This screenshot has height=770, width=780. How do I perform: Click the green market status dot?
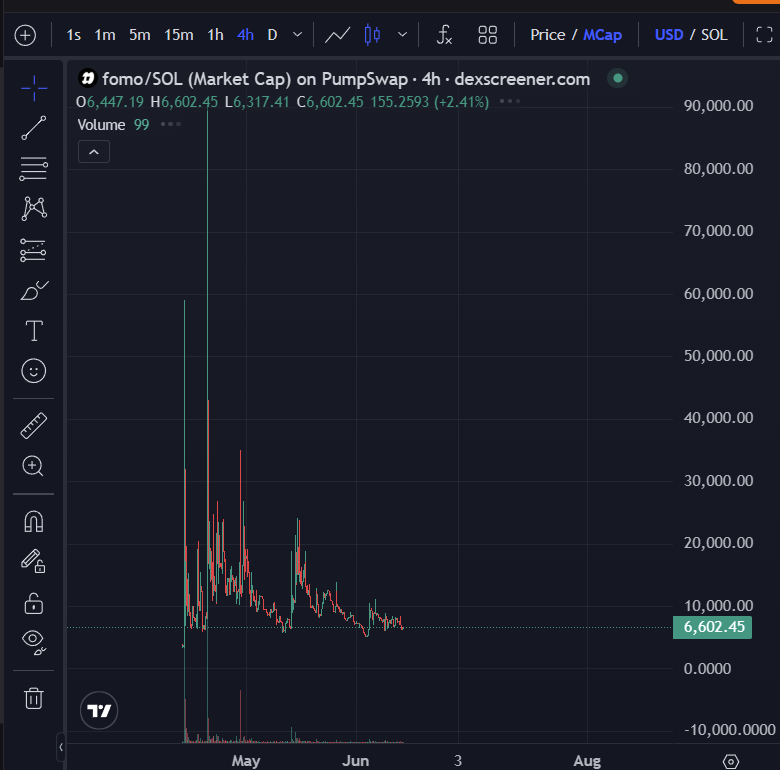(x=618, y=78)
